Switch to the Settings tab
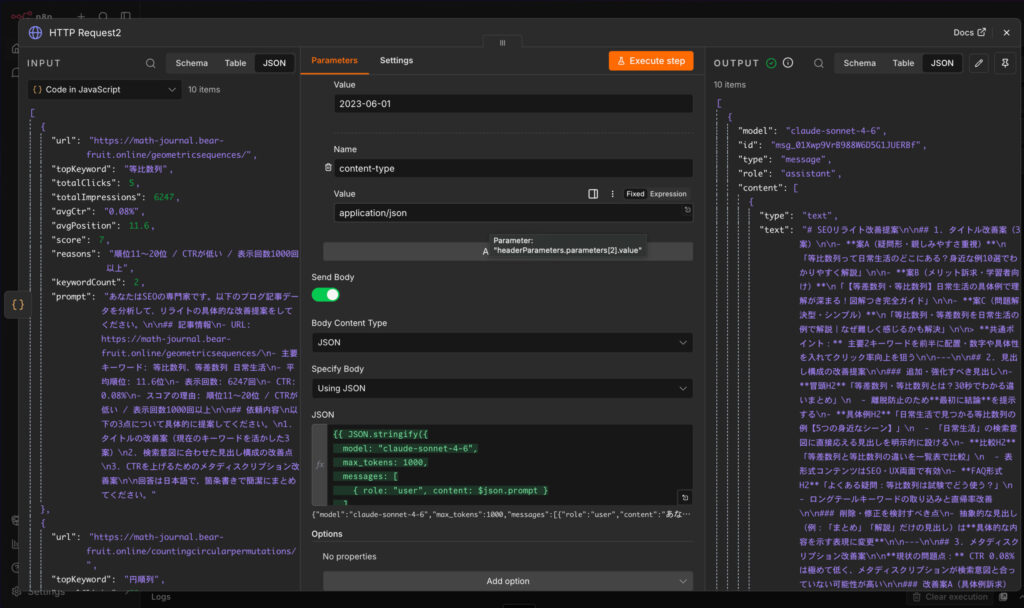 tap(396, 60)
